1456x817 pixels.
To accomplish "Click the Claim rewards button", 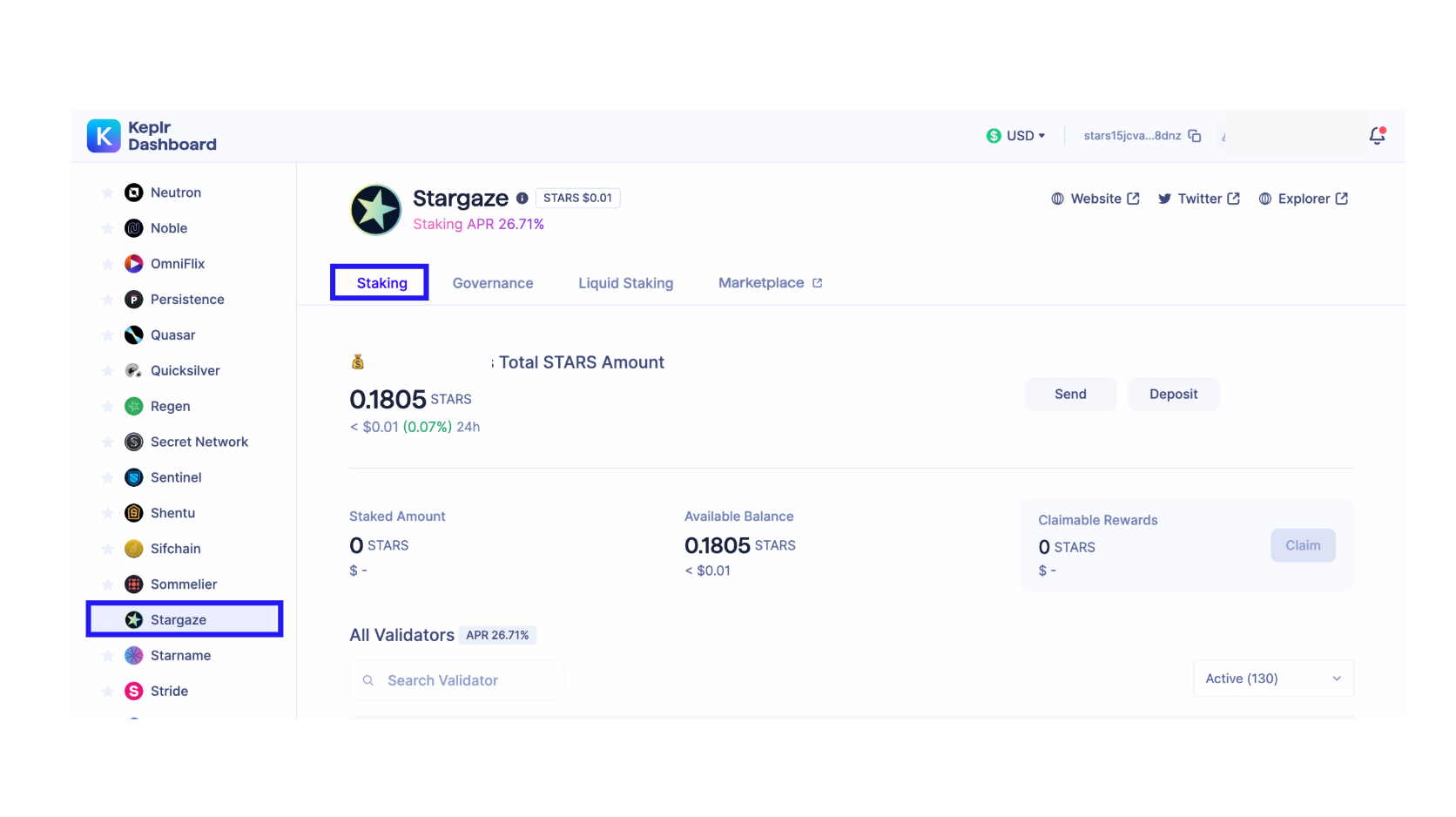I will pos(1303,545).
